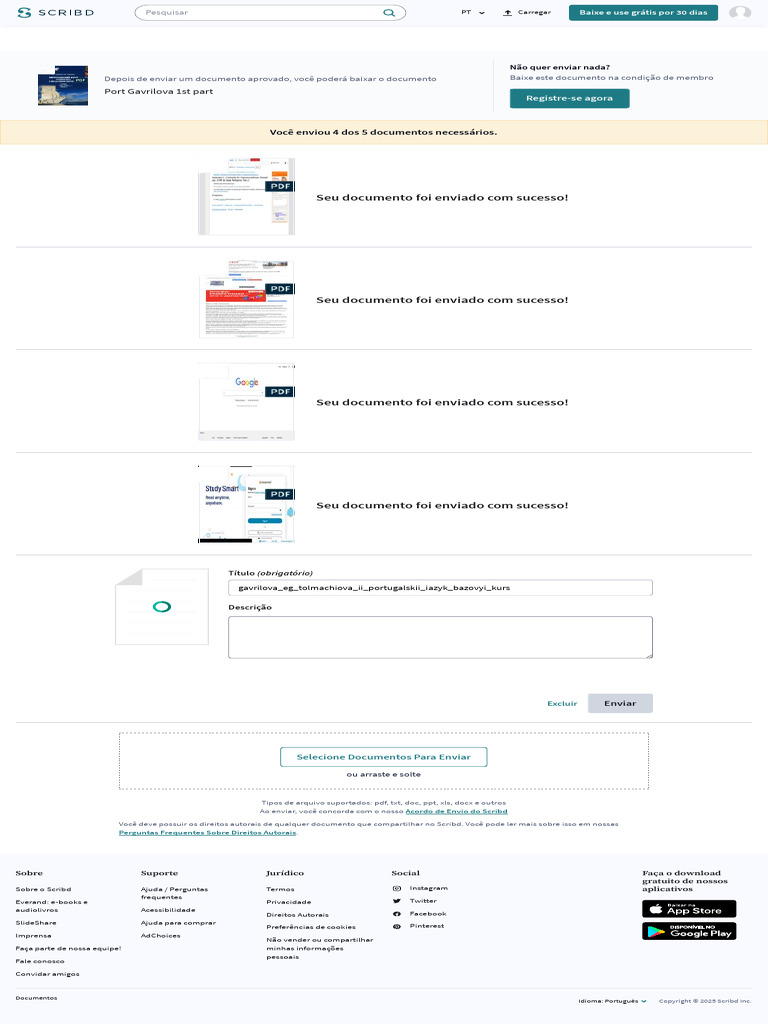Open the Port Gavrilova 1st part thumbnail

(63, 86)
